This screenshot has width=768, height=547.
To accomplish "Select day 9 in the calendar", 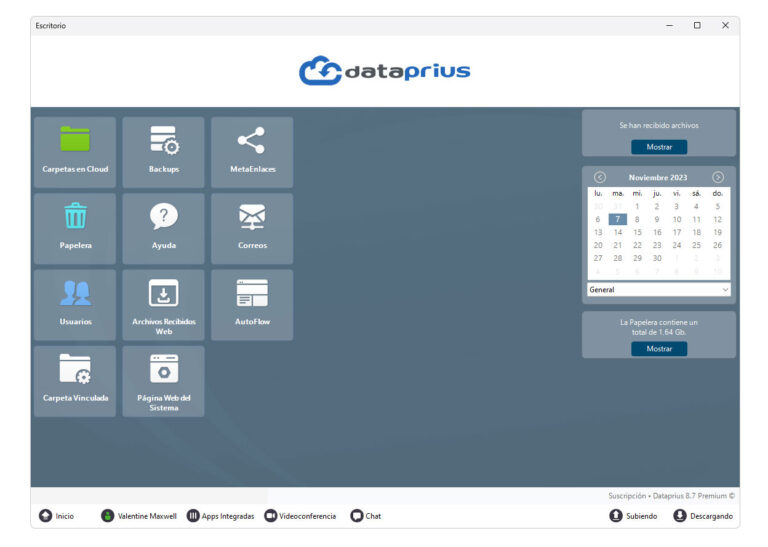I will point(657,219).
